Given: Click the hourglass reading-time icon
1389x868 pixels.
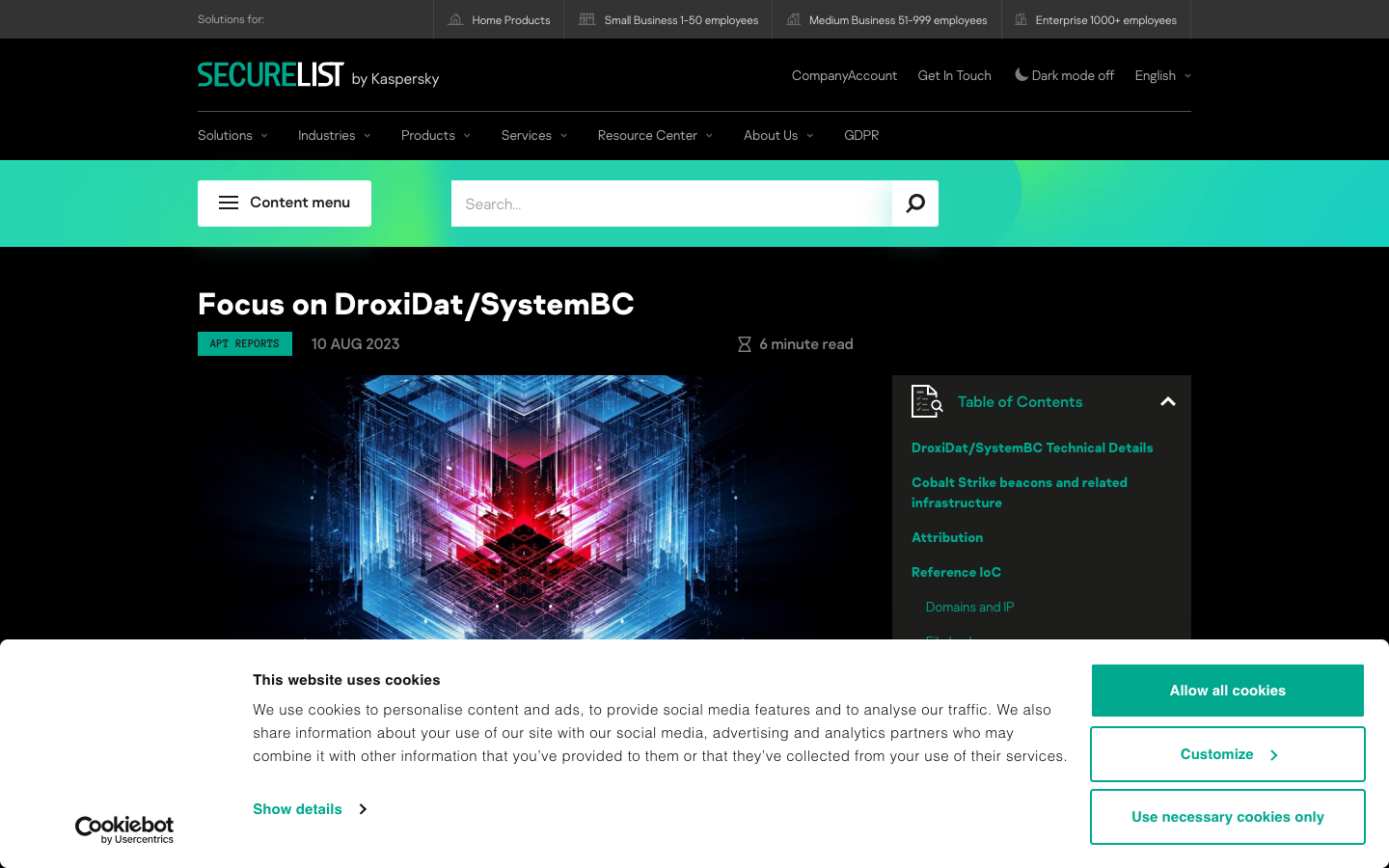Looking at the screenshot, I should pyautogui.click(x=744, y=343).
